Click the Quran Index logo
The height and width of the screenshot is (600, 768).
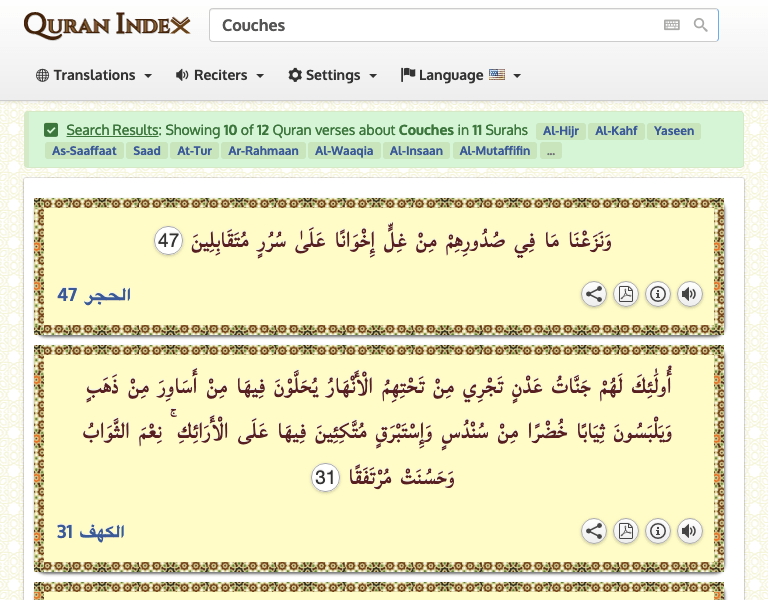point(106,25)
